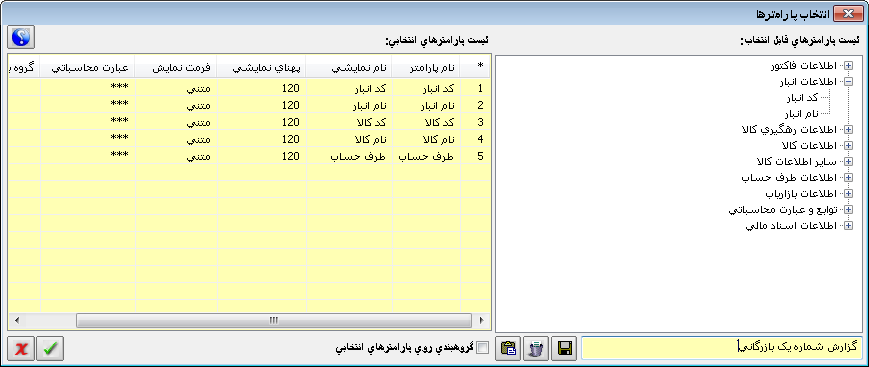The width and height of the screenshot is (869, 367).
Task: Expand the اطلاعات طرف حساب node
Action: pos(847,178)
